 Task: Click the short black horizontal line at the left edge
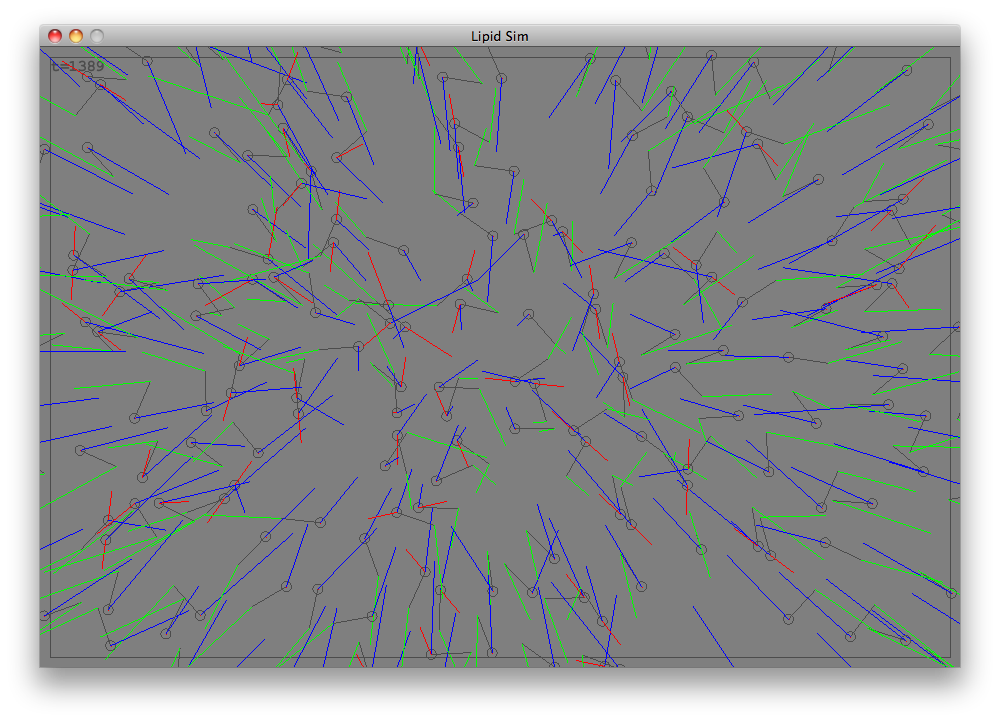click(82, 351)
